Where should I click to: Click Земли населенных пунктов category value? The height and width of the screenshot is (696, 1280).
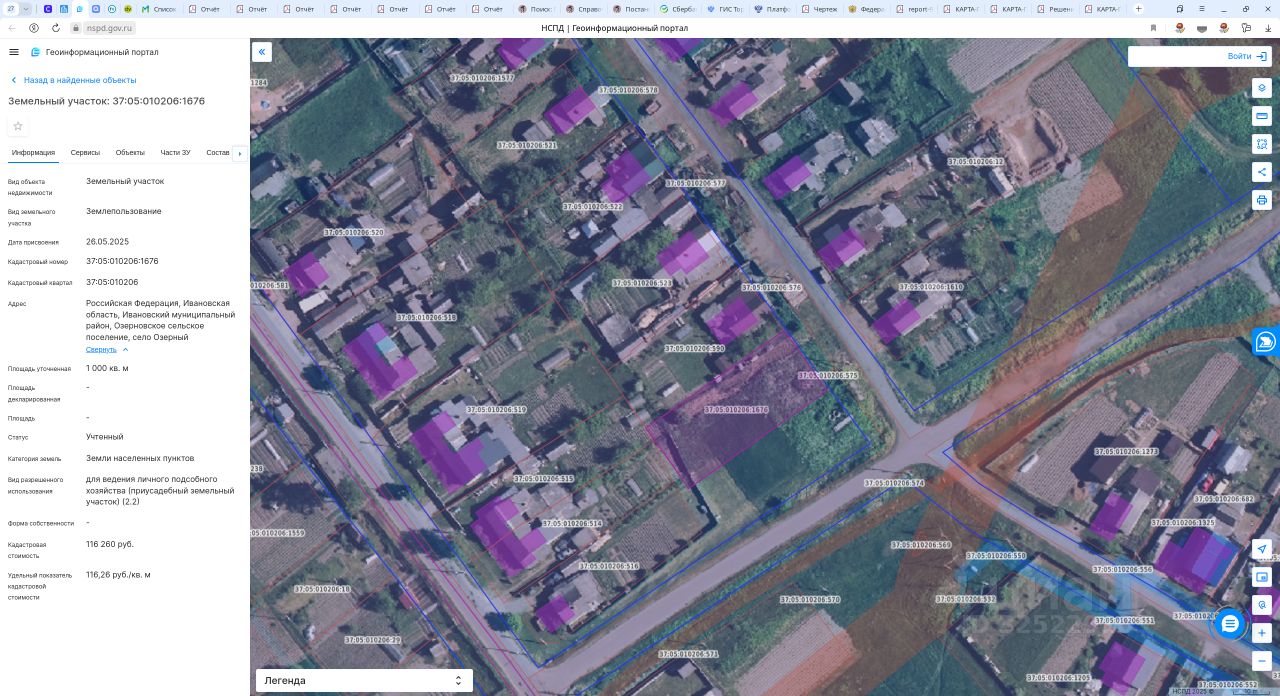click(140, 458)
